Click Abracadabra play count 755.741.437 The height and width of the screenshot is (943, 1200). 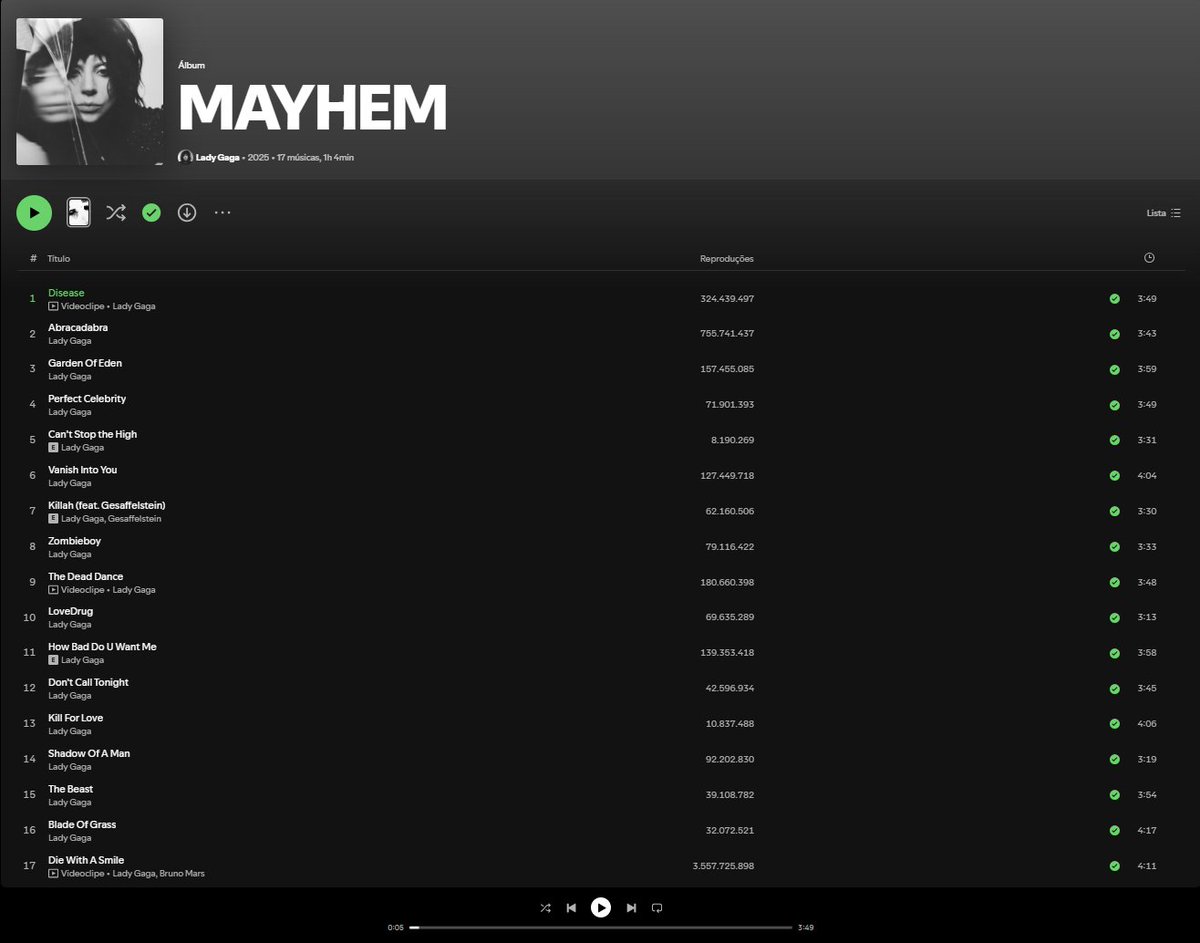(727, 334)
